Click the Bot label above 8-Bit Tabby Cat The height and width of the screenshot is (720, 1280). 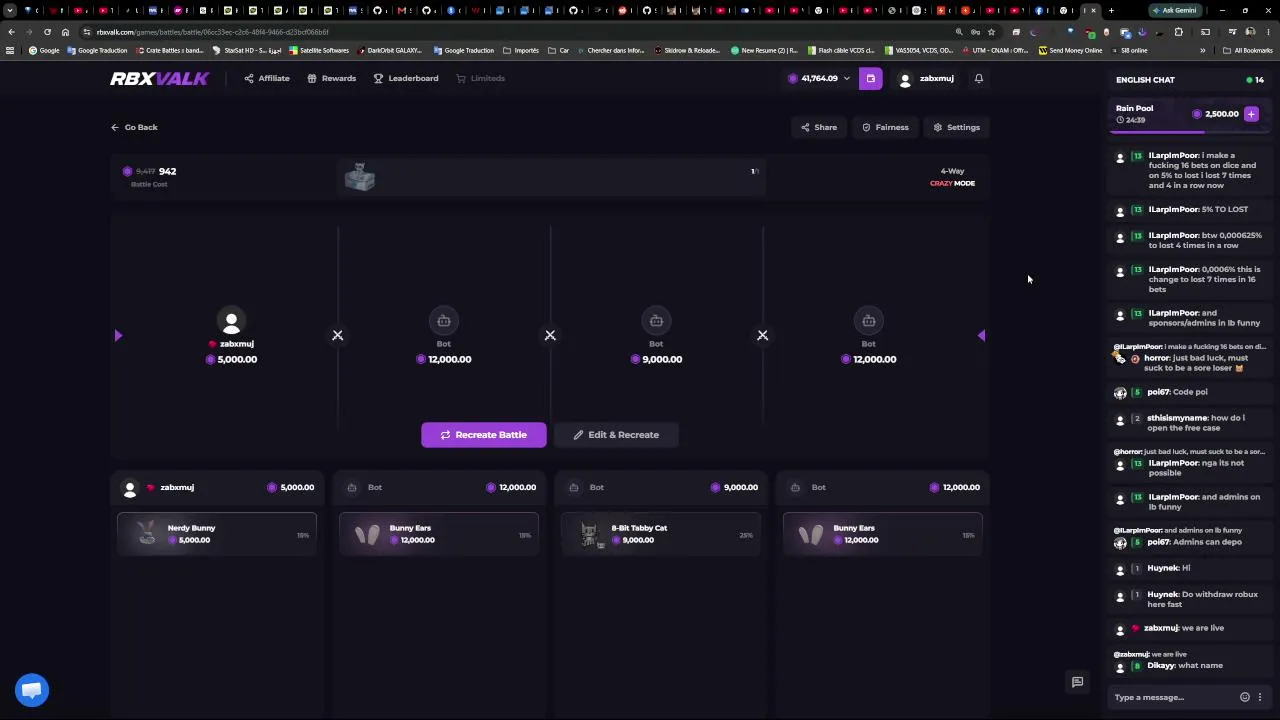596,487
